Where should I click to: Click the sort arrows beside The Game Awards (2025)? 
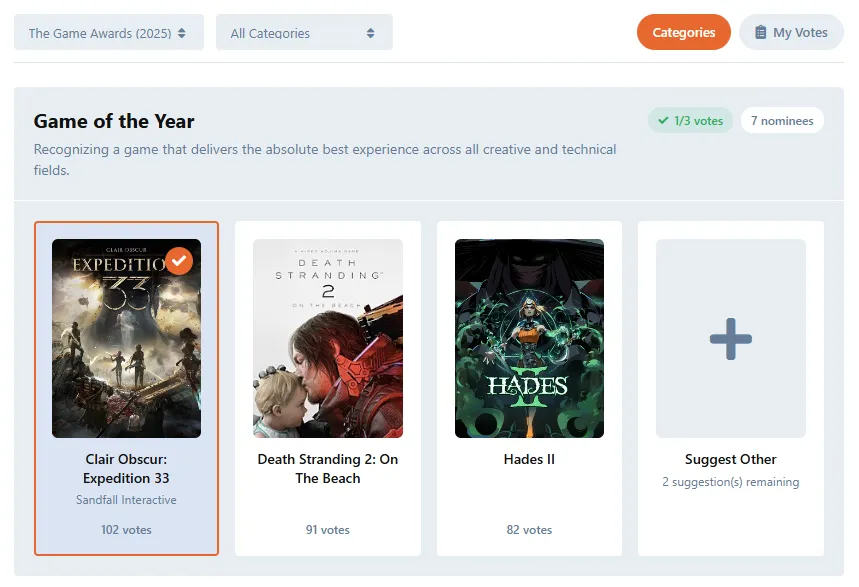[182, 33]
